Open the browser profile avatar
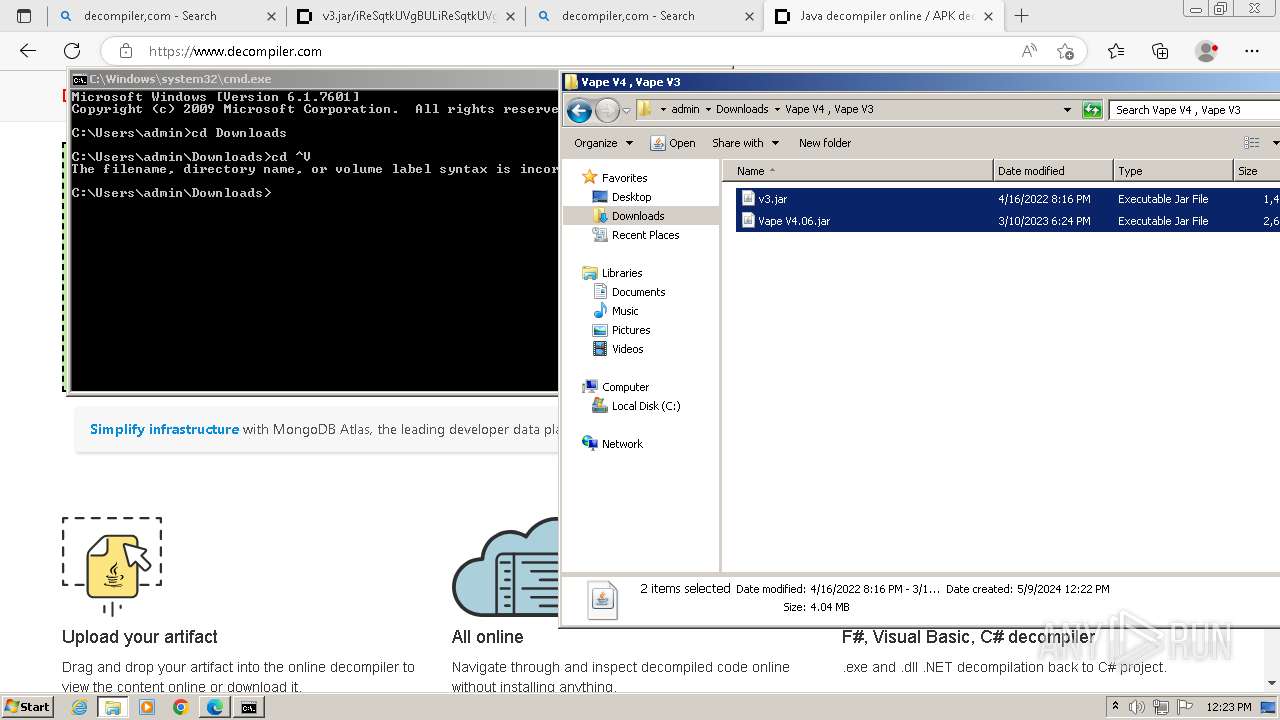 (x=1206, y=51)
